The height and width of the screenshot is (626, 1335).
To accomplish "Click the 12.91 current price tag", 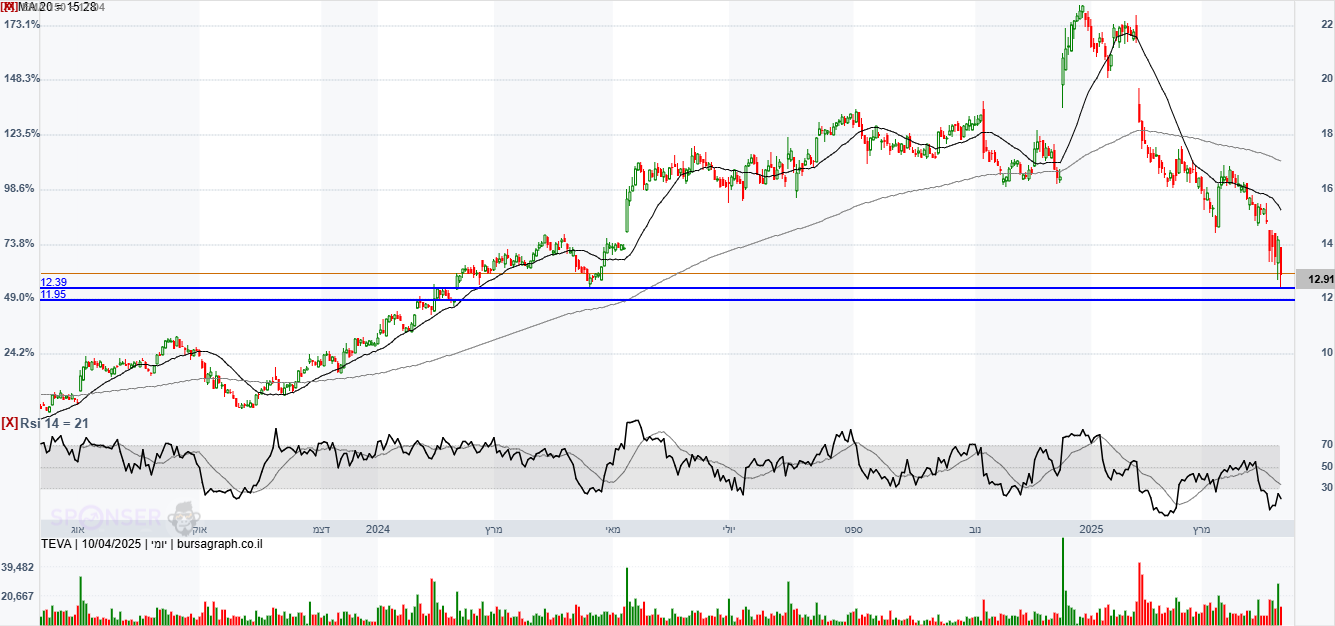I will click(1314, 279).
